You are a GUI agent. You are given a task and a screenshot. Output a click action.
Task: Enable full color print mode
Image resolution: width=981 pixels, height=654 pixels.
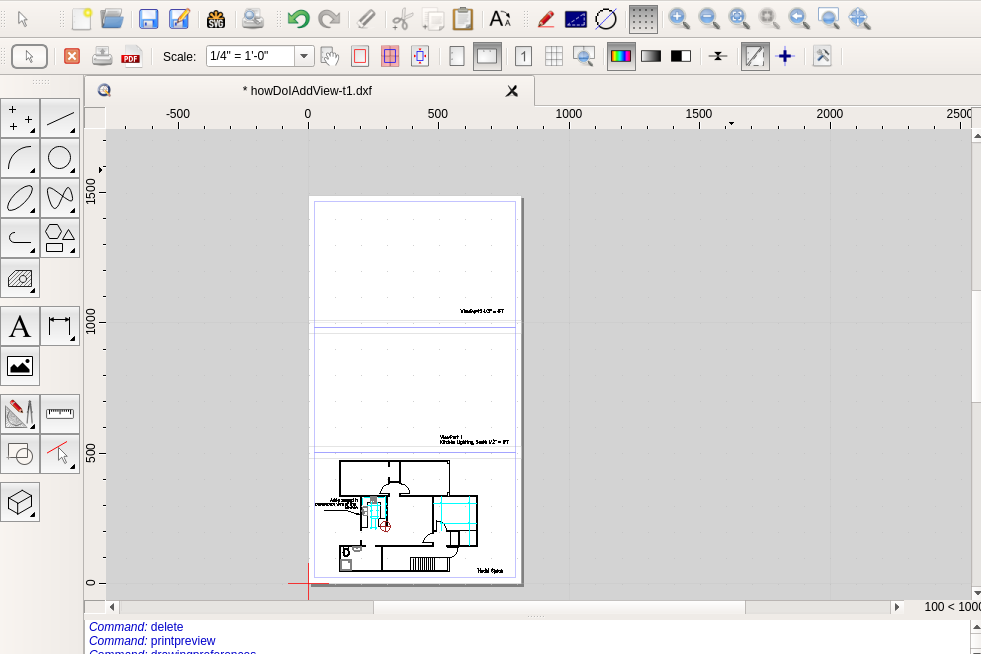click(x=620, y=56)
